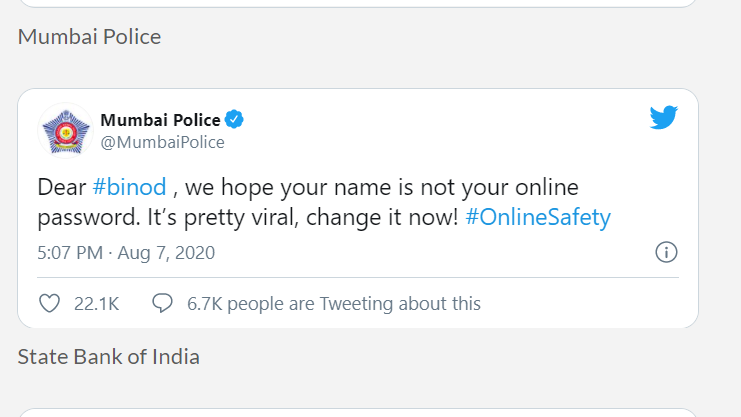
Task: Click the embedded tweet card below State Bank
Action: (x=357, y=411)
